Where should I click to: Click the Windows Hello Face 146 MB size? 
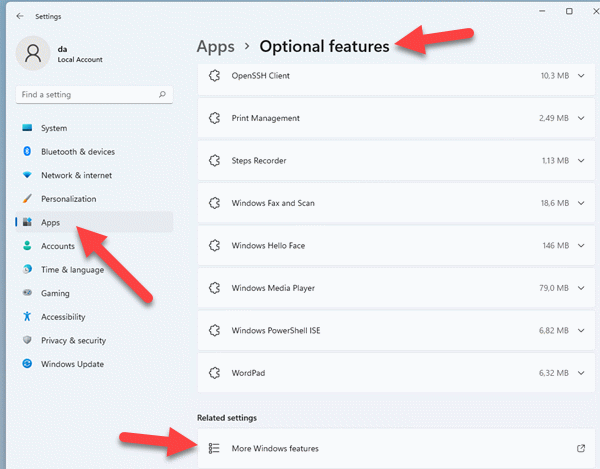coord(556,246)
